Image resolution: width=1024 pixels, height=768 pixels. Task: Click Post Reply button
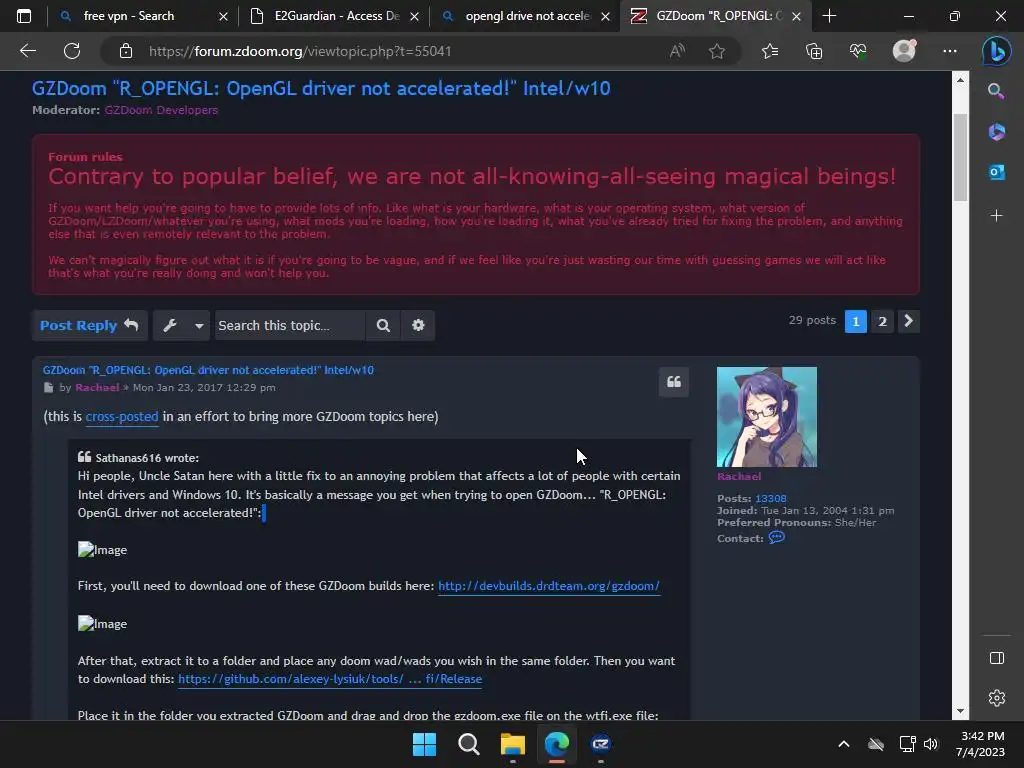(89, 325)
